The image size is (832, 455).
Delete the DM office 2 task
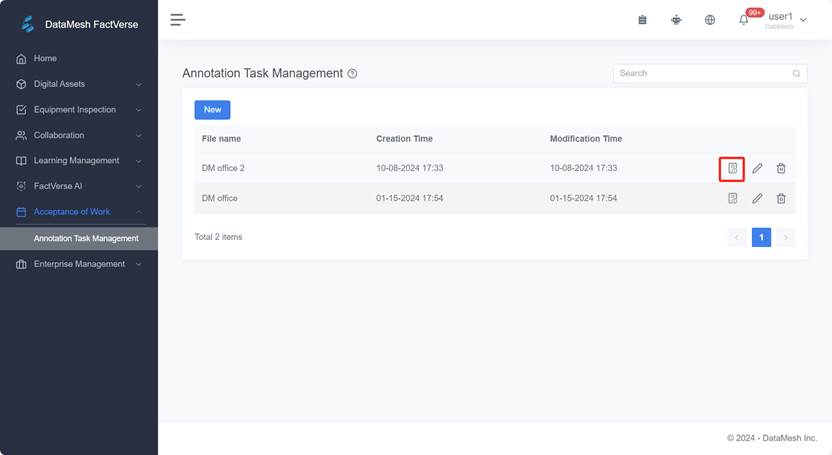(x=781, y=169)
